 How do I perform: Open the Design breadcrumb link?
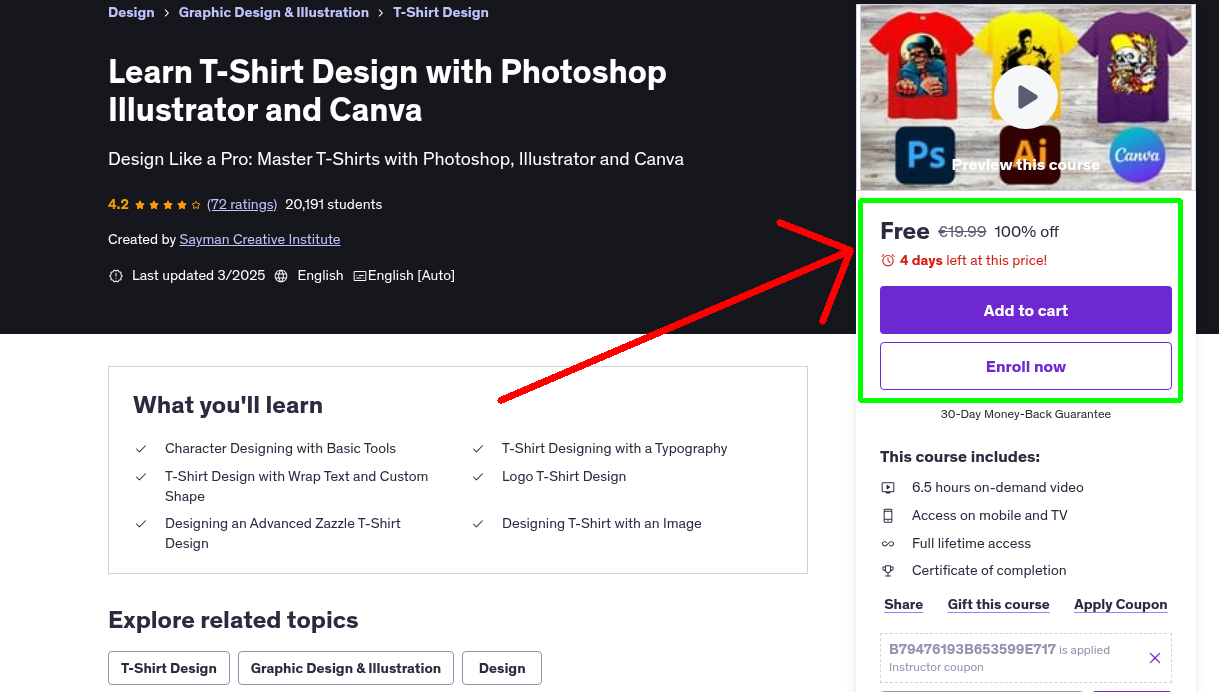[131, 13]
